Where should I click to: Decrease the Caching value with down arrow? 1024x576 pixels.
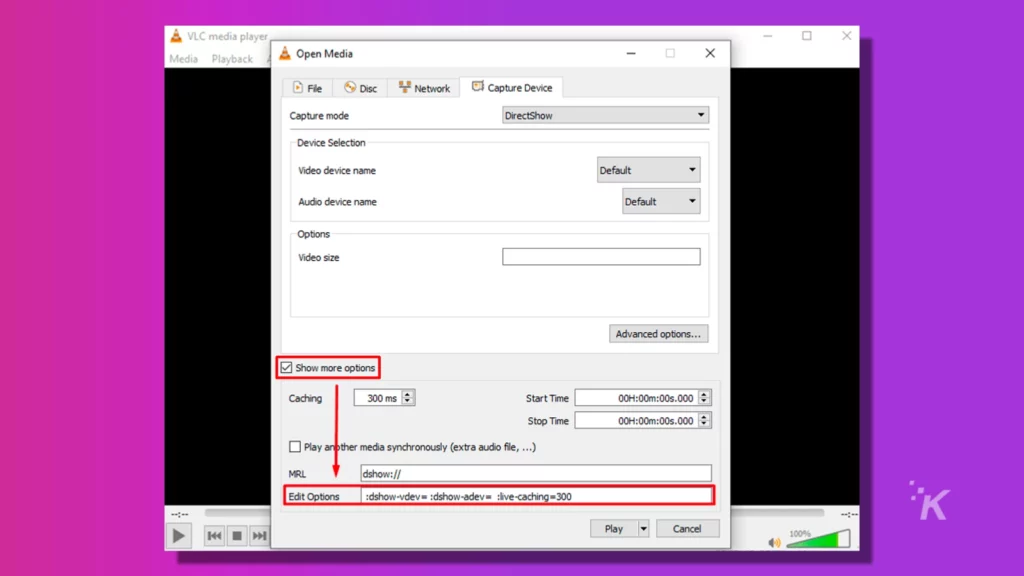point(408,402)
